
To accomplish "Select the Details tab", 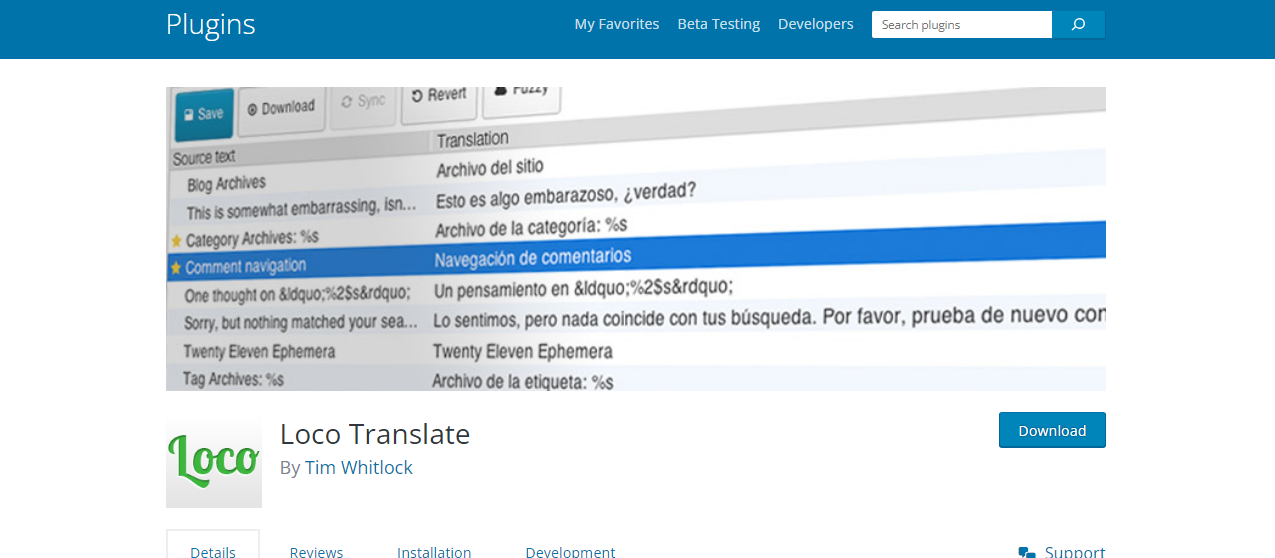I will pyautogui.click(x=213, y=551).
